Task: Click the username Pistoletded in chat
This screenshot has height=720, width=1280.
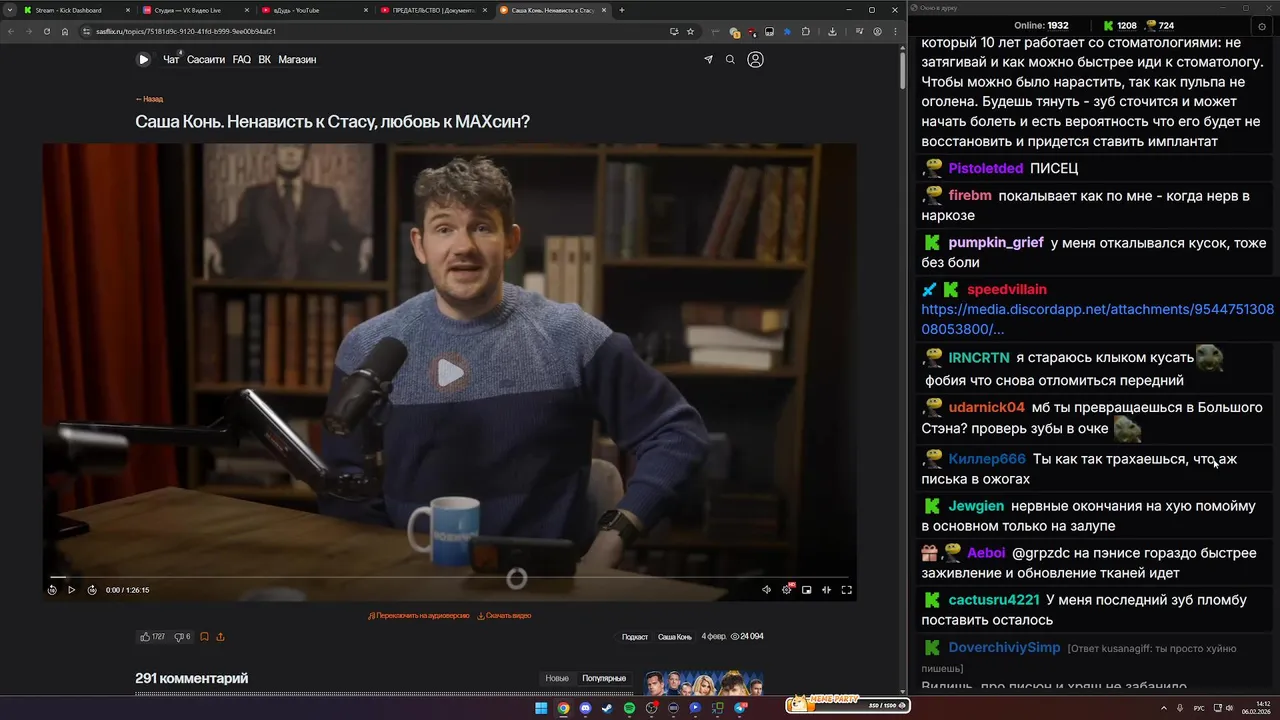Action: (x=986, y=168)
